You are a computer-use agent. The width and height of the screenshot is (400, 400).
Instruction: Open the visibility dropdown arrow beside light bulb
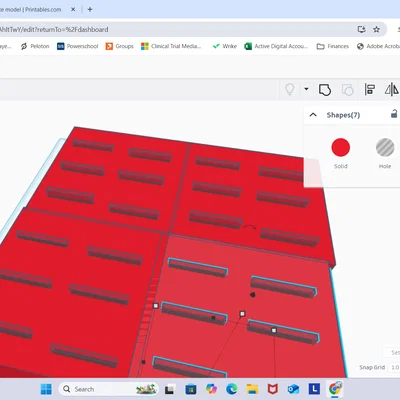tap(306, 89)
